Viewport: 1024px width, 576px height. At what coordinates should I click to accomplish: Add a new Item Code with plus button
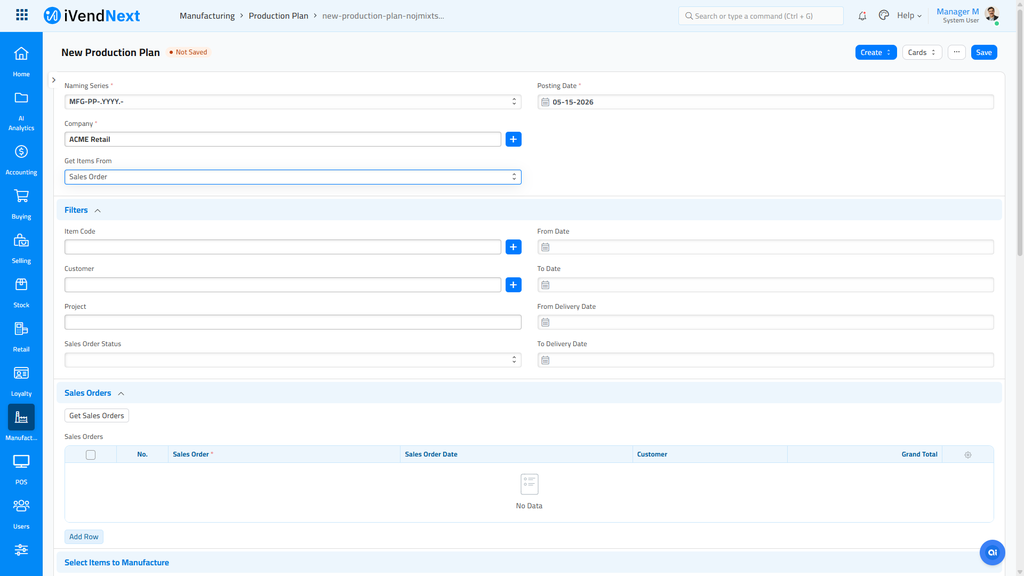point(513,247)
